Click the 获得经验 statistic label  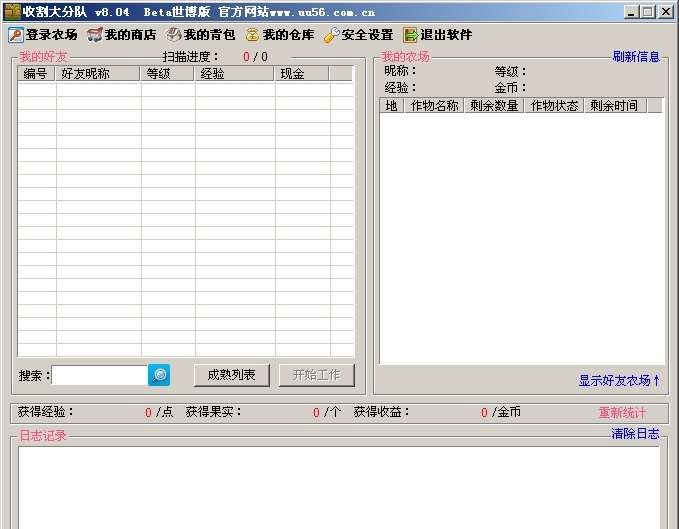(46, 412)
